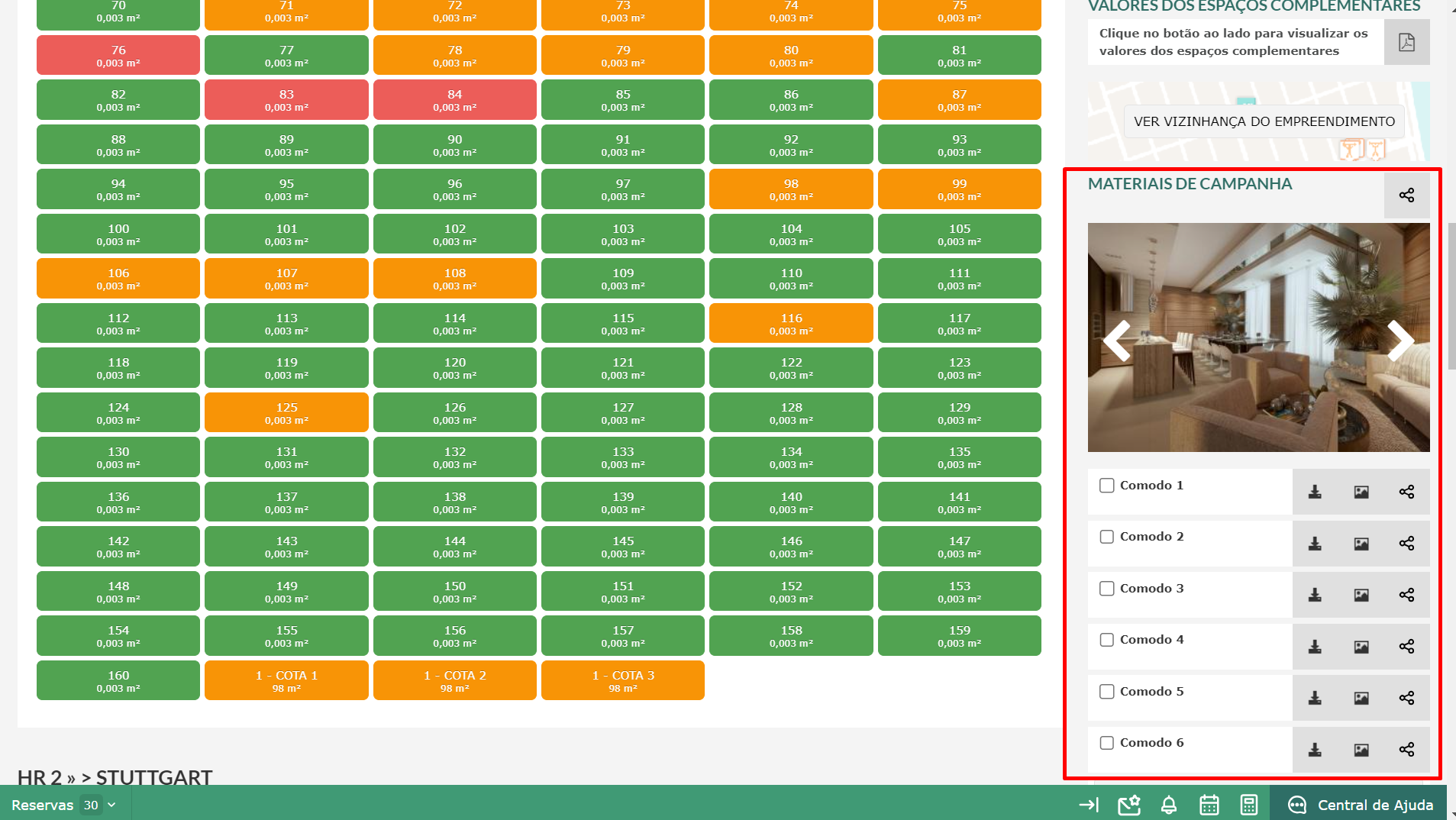Select green unit 160
The width and height of the screenshot is (1456, 820).
(x=118, y=680)
